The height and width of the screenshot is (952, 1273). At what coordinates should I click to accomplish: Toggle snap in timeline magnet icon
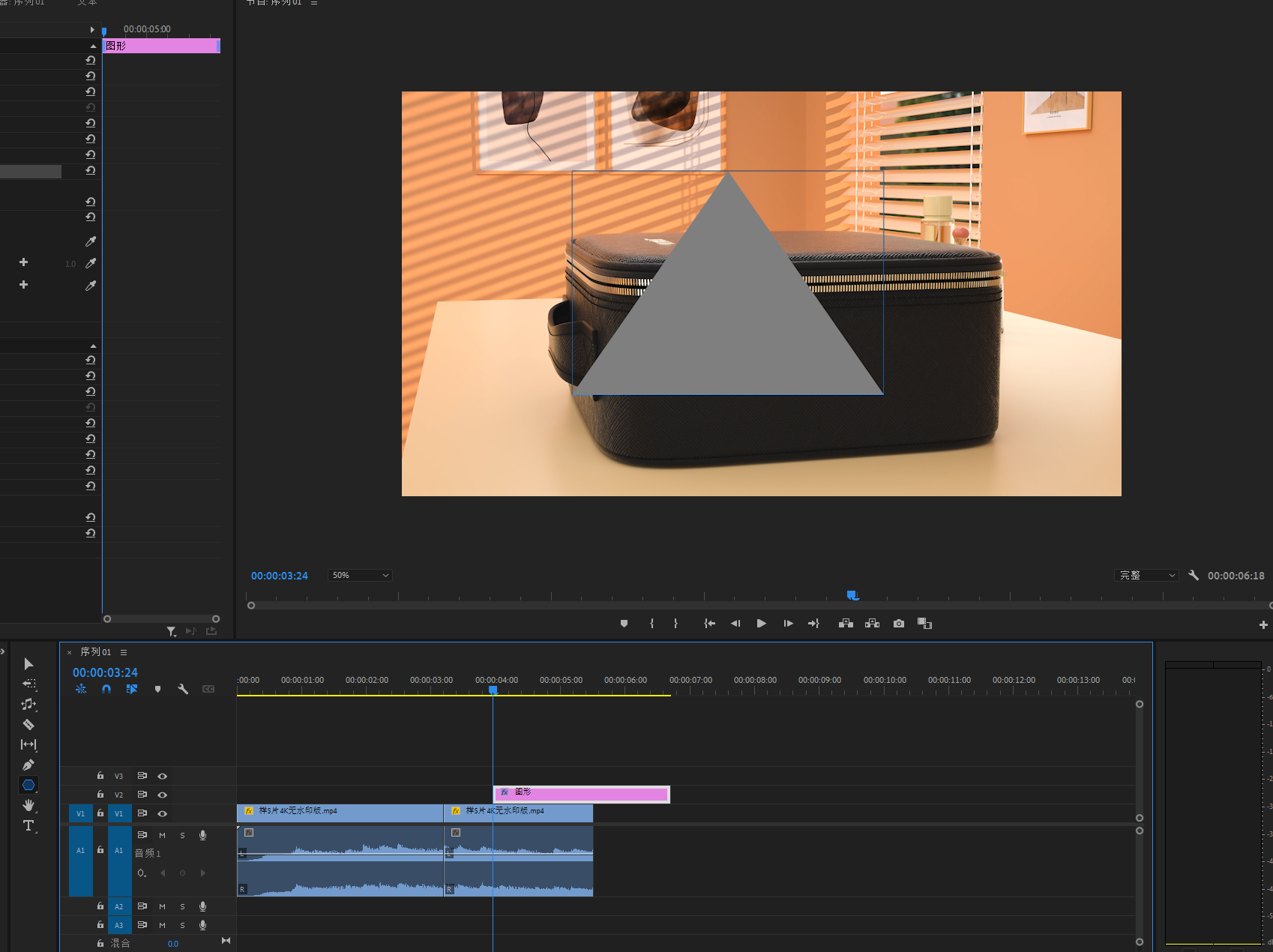106,689
